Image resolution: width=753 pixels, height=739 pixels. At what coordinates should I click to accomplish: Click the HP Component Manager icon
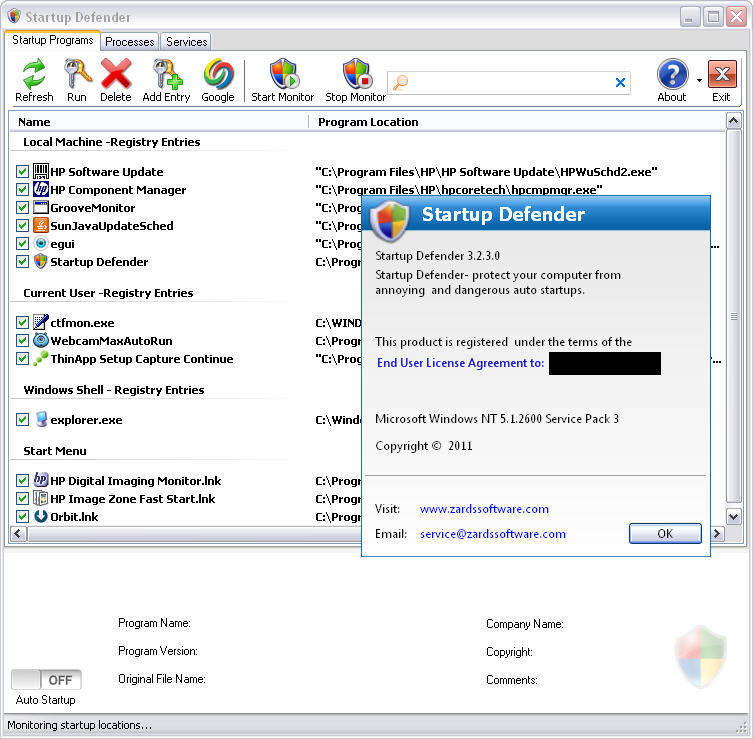click(x=41, y=189)
